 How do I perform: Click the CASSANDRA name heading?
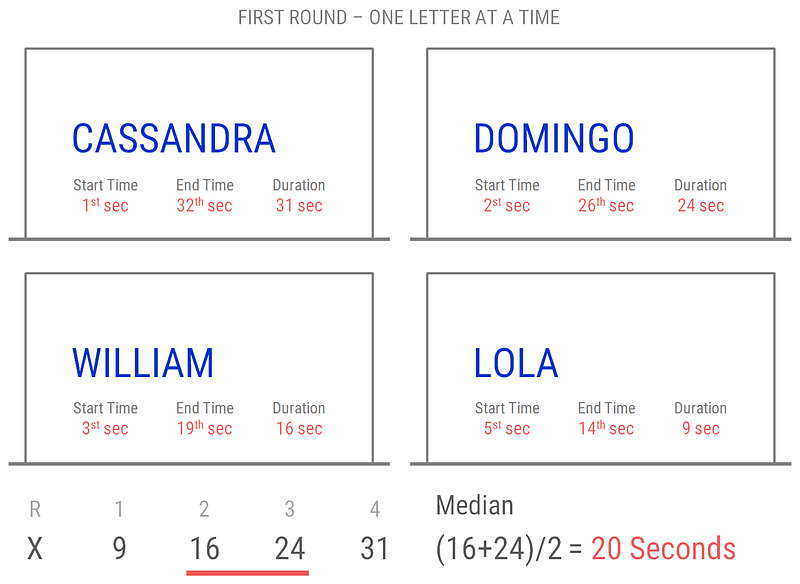[174, 139]
